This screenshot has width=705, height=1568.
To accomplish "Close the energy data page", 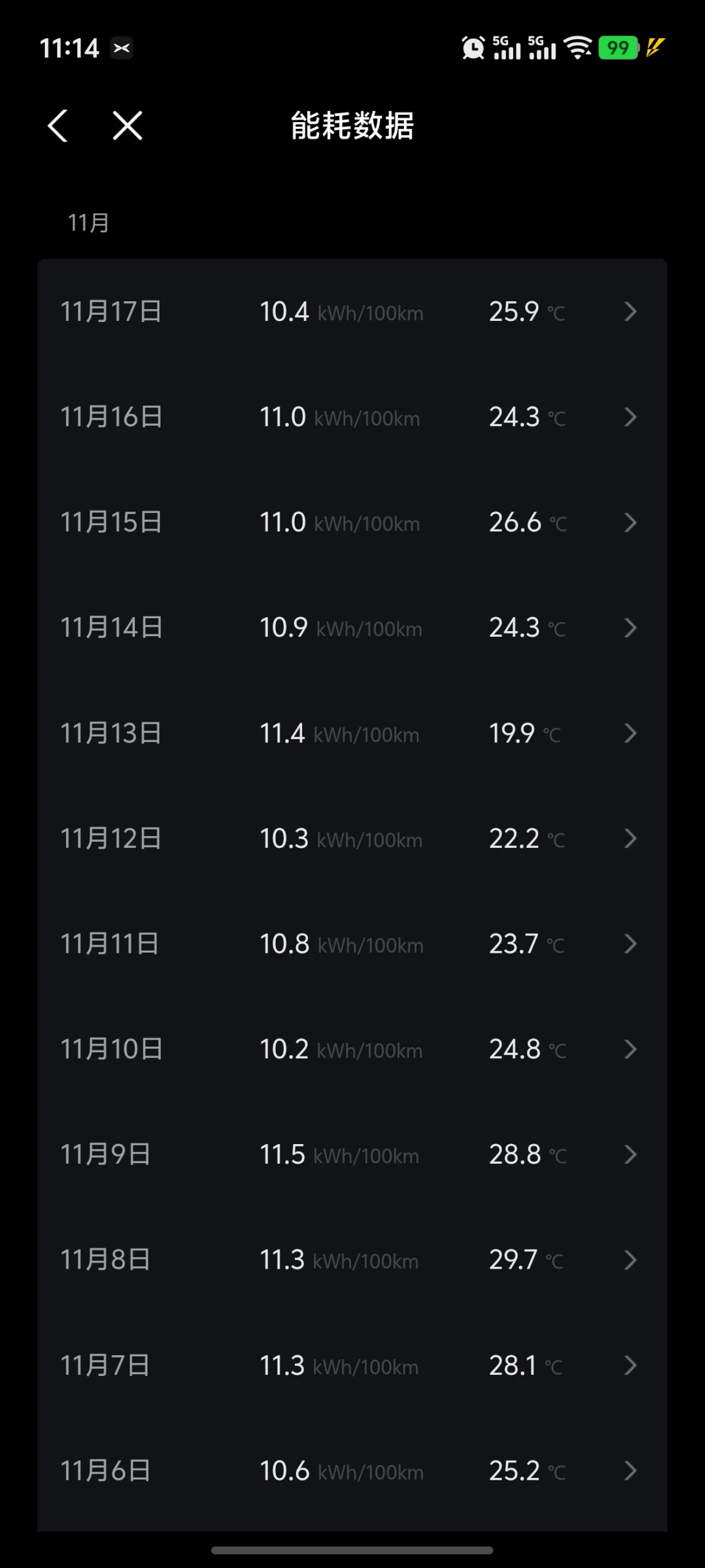I will click(x=128, y=126).
